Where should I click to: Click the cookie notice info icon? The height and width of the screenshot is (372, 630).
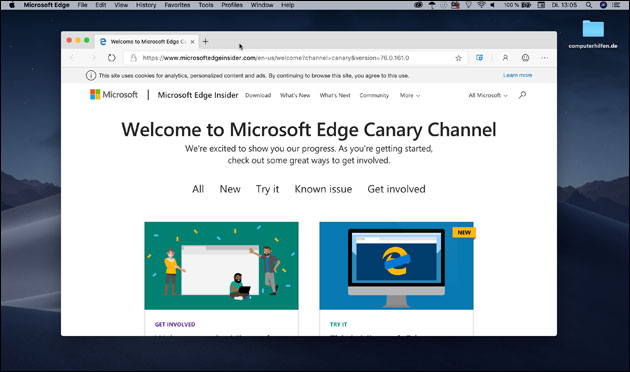pyautogui.click(x=91, y=75)
